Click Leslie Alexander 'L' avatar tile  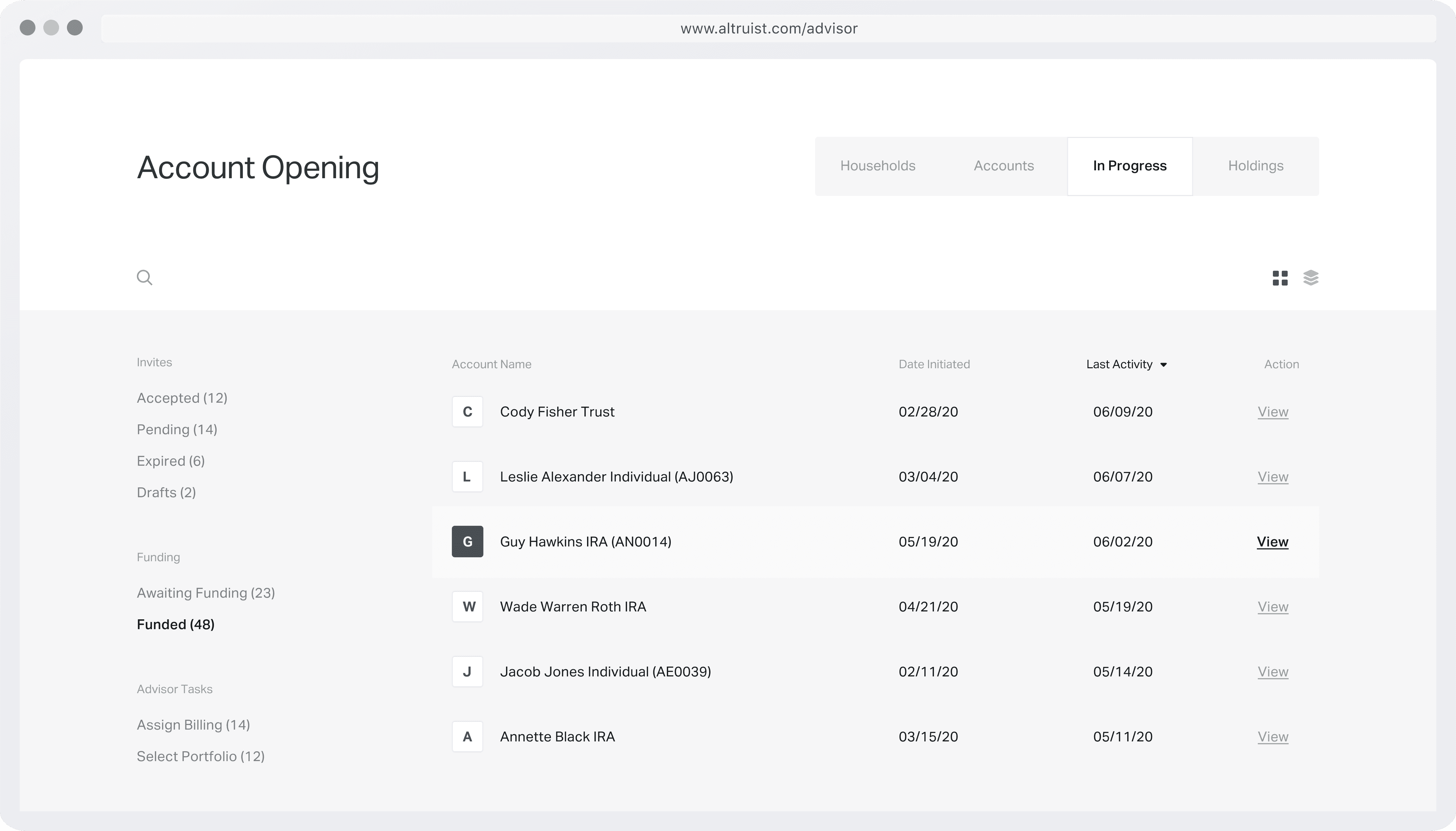[x=467, y=477]
